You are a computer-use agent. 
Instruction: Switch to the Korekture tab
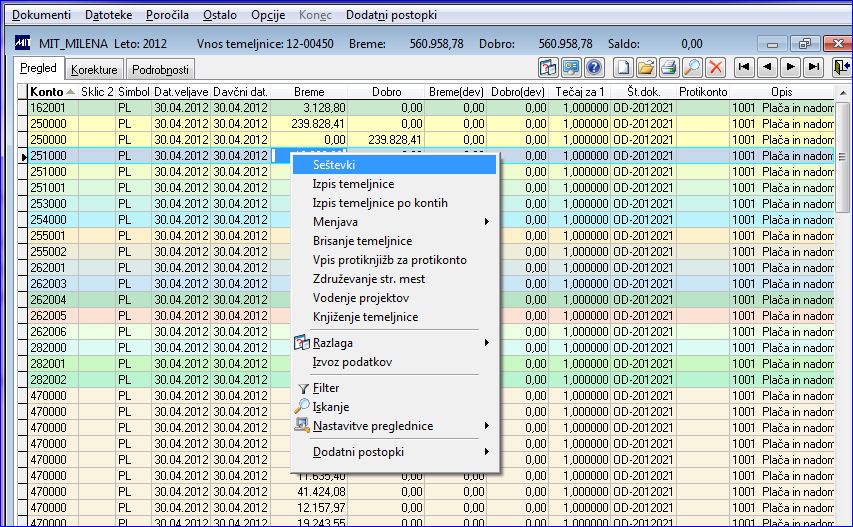[94, 70]
